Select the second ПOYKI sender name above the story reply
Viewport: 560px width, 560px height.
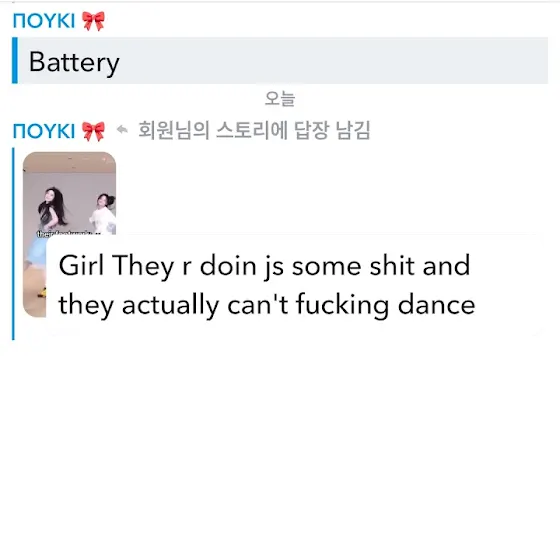[x=44, y=131]
